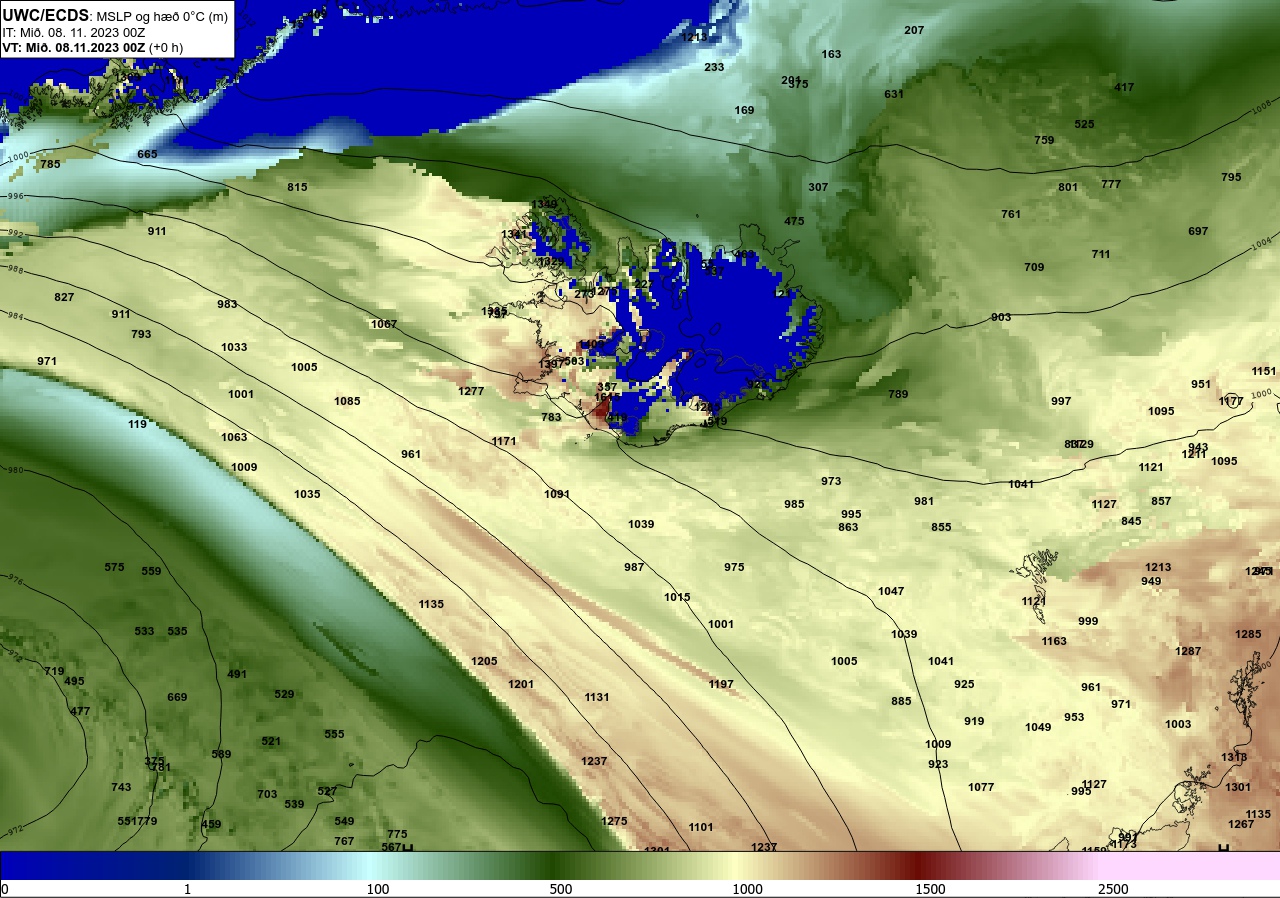Click the map value 1213
1280x898 pixels.
click(x=1158, y=567)
